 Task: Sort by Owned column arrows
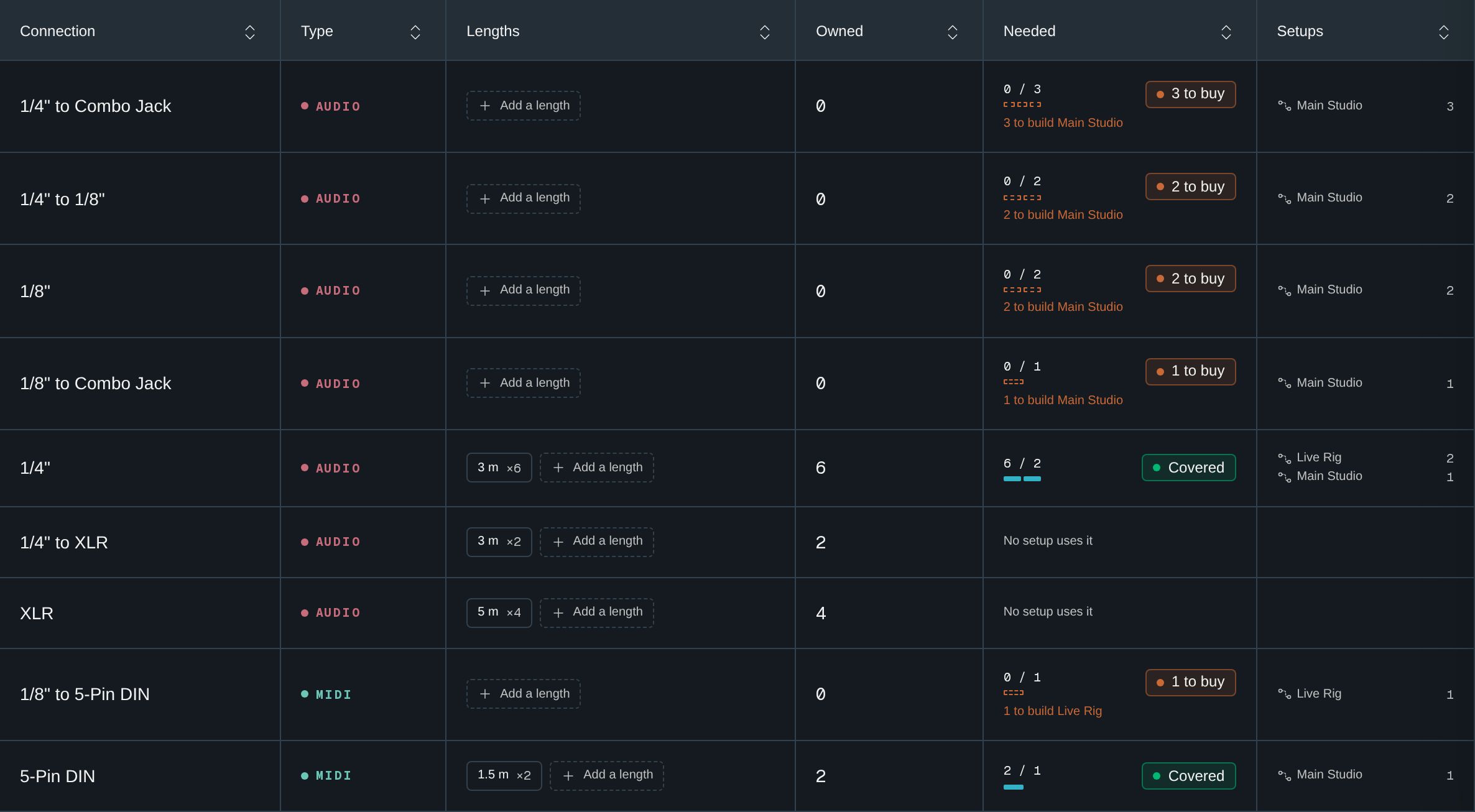[952, 32]
